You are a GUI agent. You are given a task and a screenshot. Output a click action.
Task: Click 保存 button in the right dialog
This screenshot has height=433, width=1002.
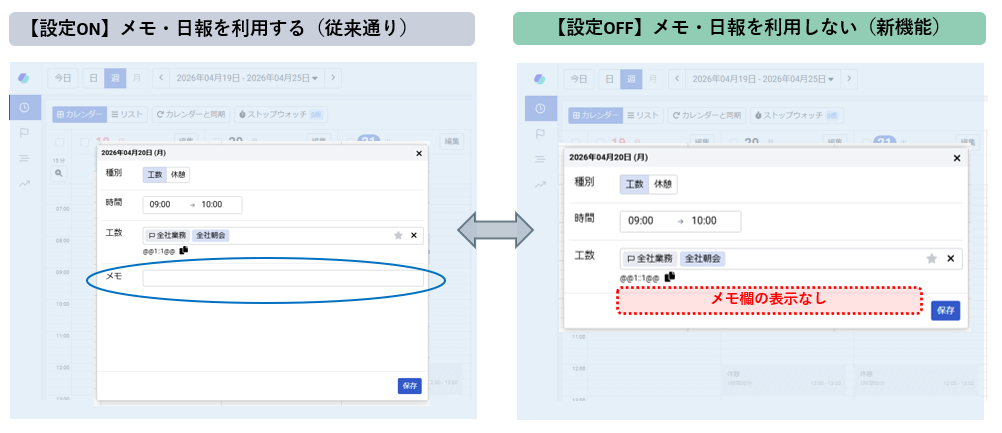(x=945, y=310)
